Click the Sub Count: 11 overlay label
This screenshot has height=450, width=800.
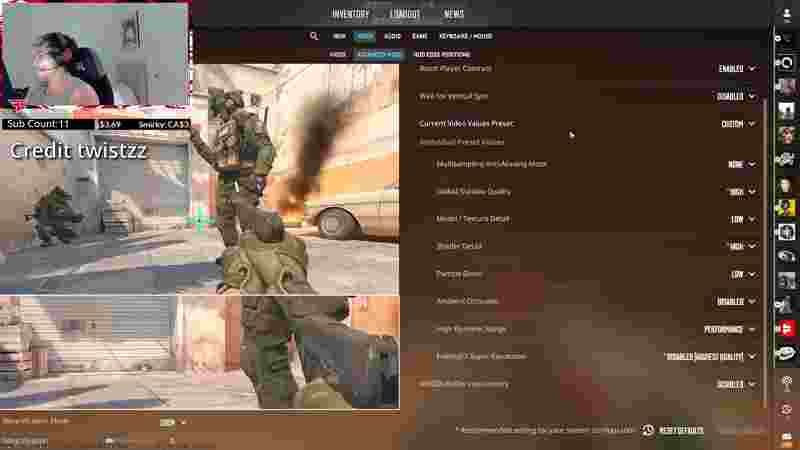(x=38, y=124)
